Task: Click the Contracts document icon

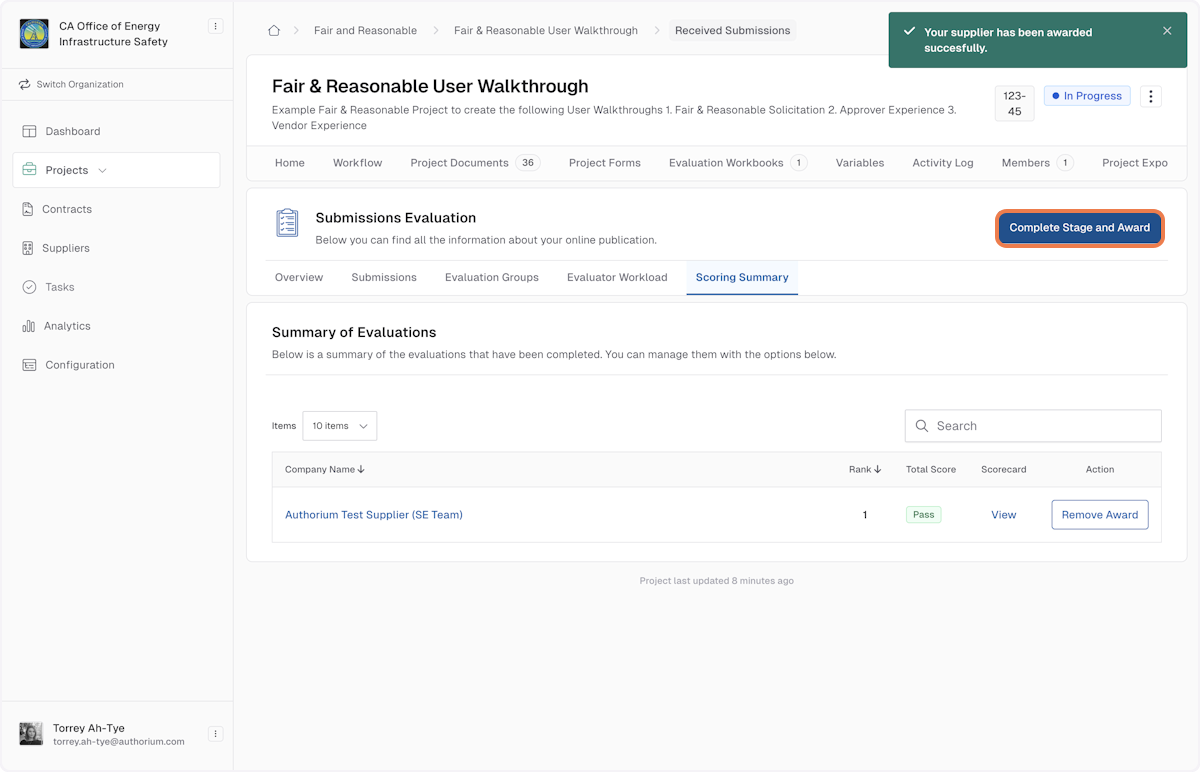Action: (x=28, y=209)
